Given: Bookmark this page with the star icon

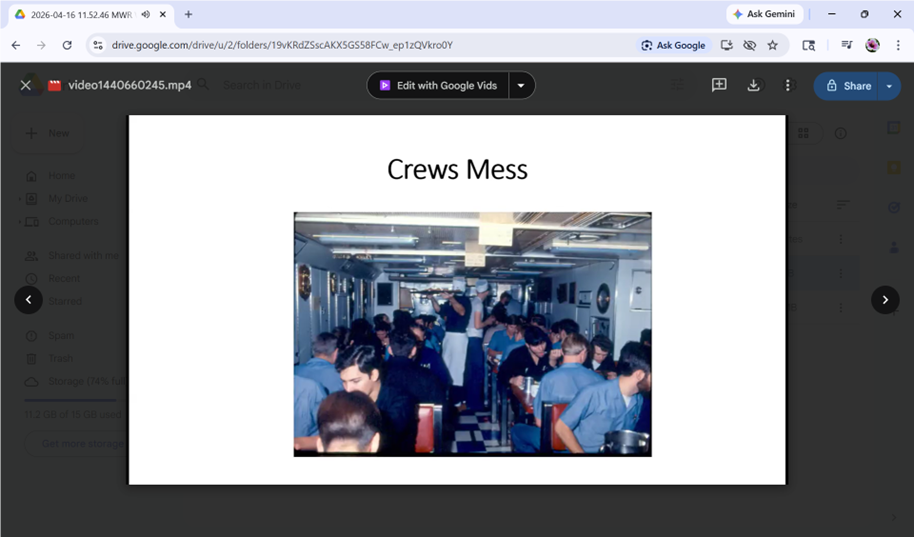Looking at the screenshot, I should coord(772,45).
